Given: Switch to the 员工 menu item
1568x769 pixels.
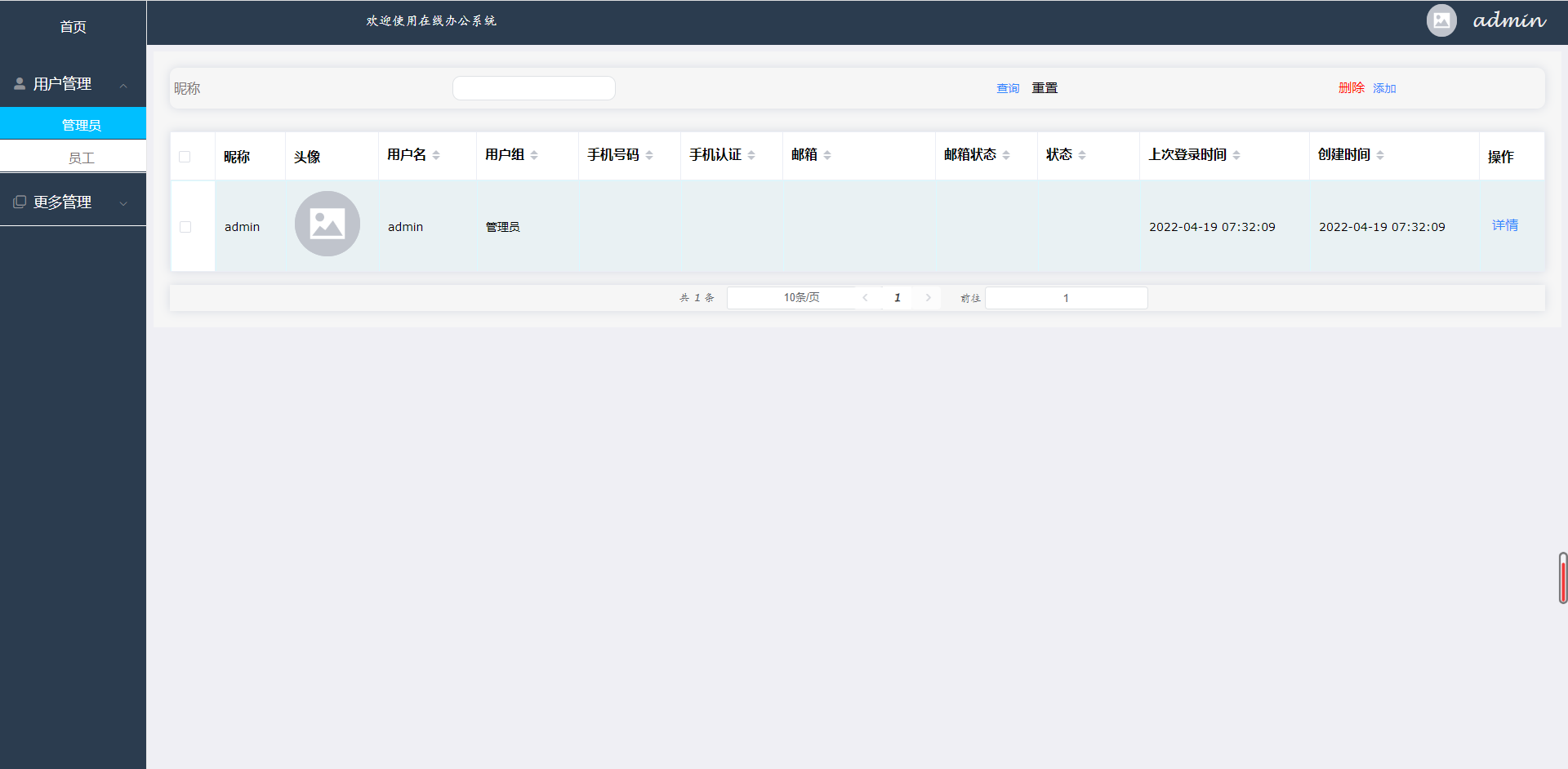Looking at the screenshot, I should click(x=82, y=157).
